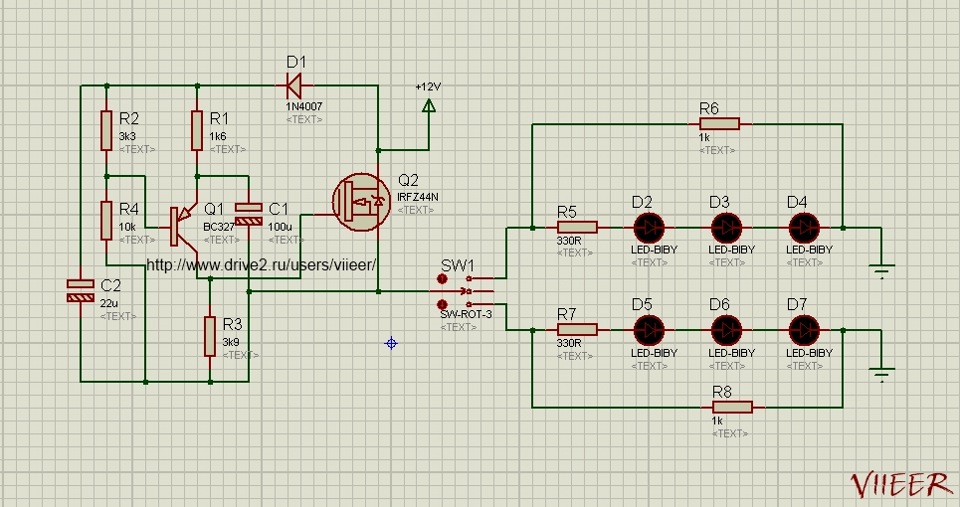Click the +12V power terminal arrow
The width and height of the screenshot is (960, 507).
point(429,104)
